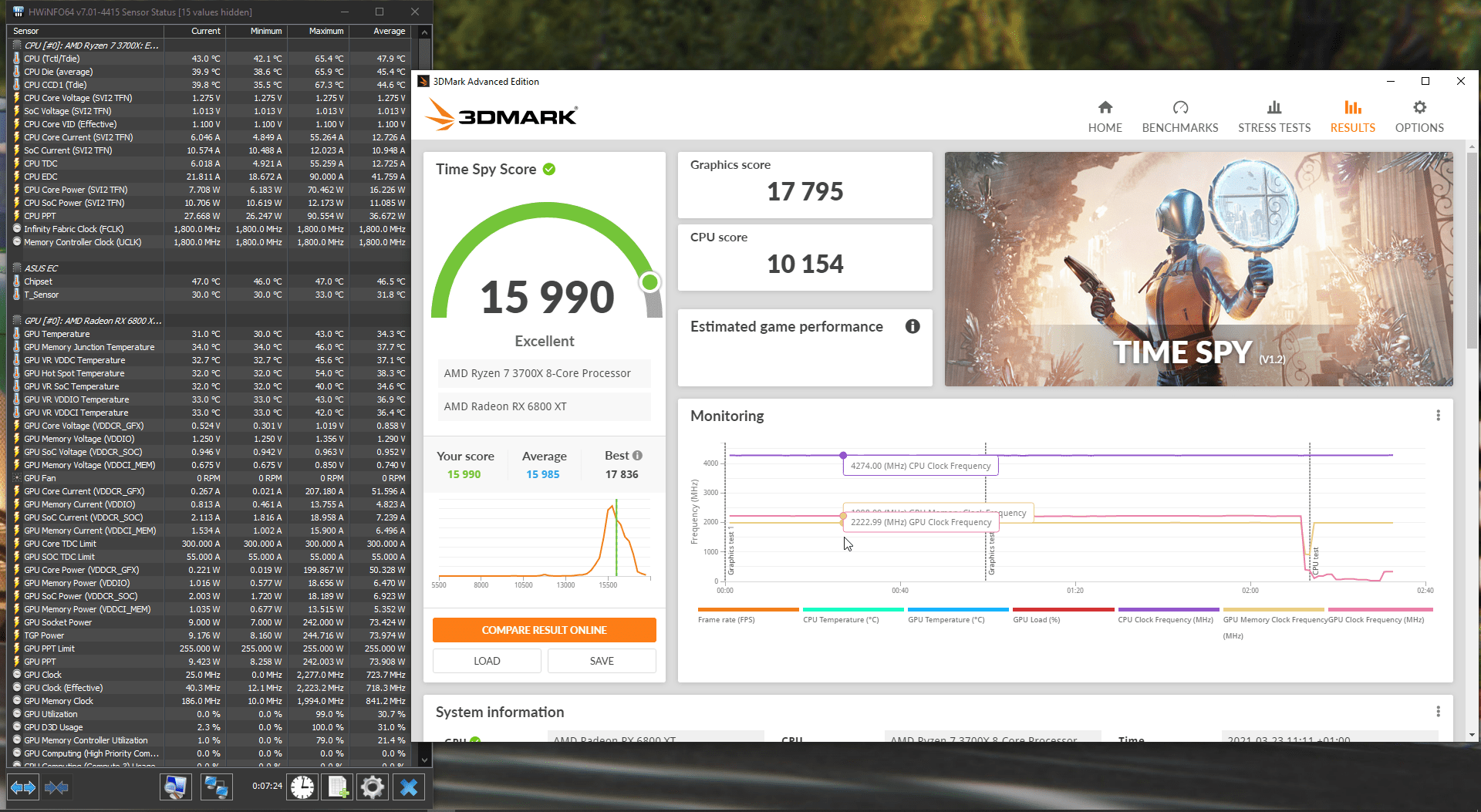Select the CPU PPT sensor row
This screenshot has width=1481, height=812.
pos(209,216)
